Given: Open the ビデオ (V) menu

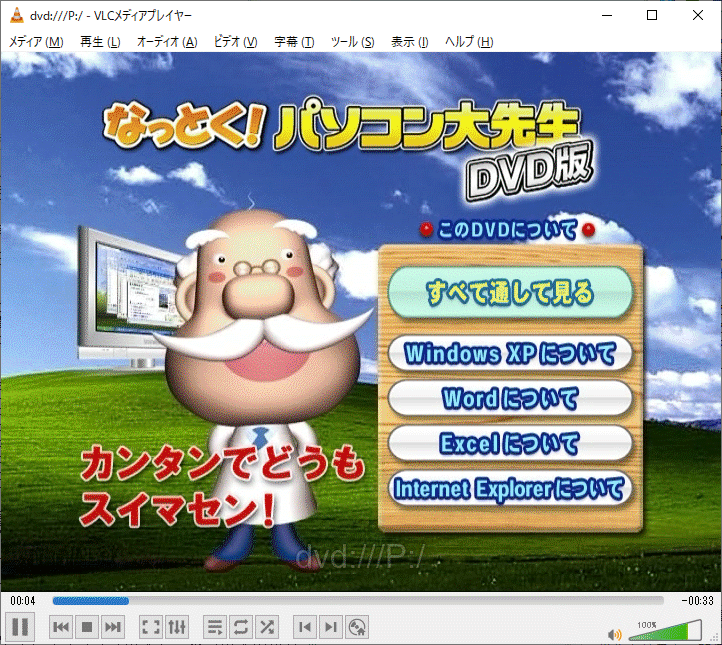Looking at the screenshot, I should pos(235,42).
